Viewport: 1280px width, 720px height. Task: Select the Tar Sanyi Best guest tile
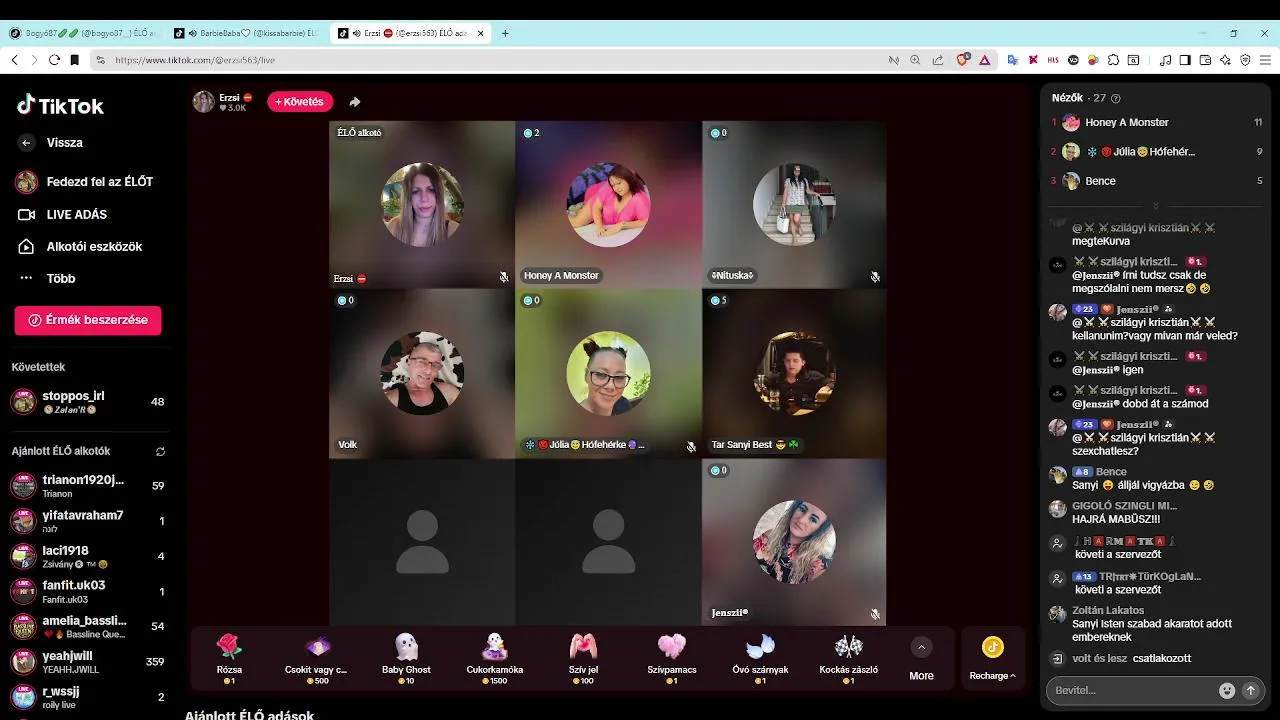[x=794, y=373]
